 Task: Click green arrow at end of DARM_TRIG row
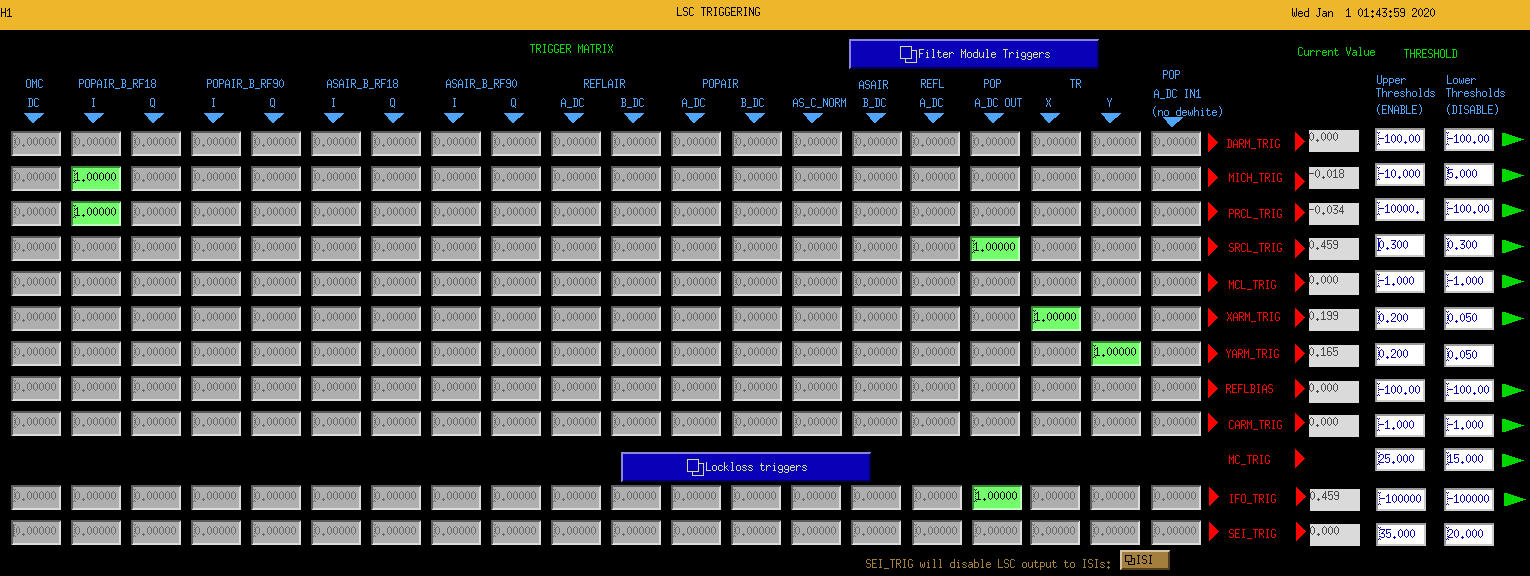pyautogui.click(x=1513, y=140)
